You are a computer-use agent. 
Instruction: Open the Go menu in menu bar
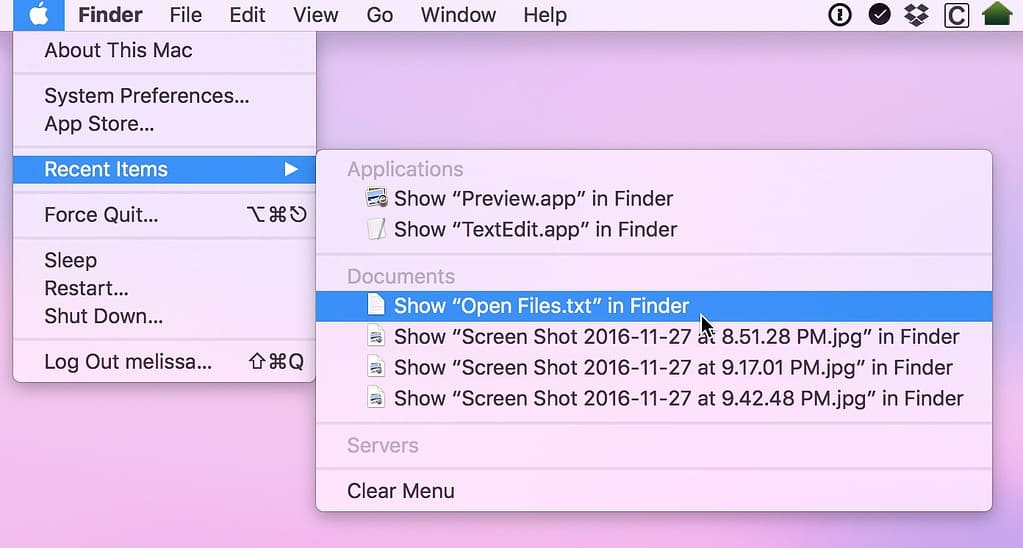tap(380, 15)
